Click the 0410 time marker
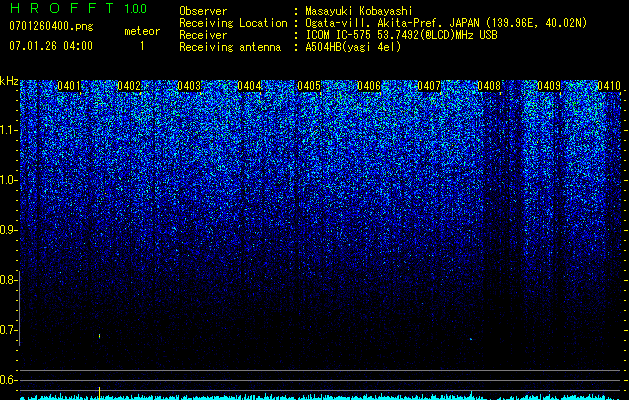Viewport: 629px width, 400px height. coord(609,86)
